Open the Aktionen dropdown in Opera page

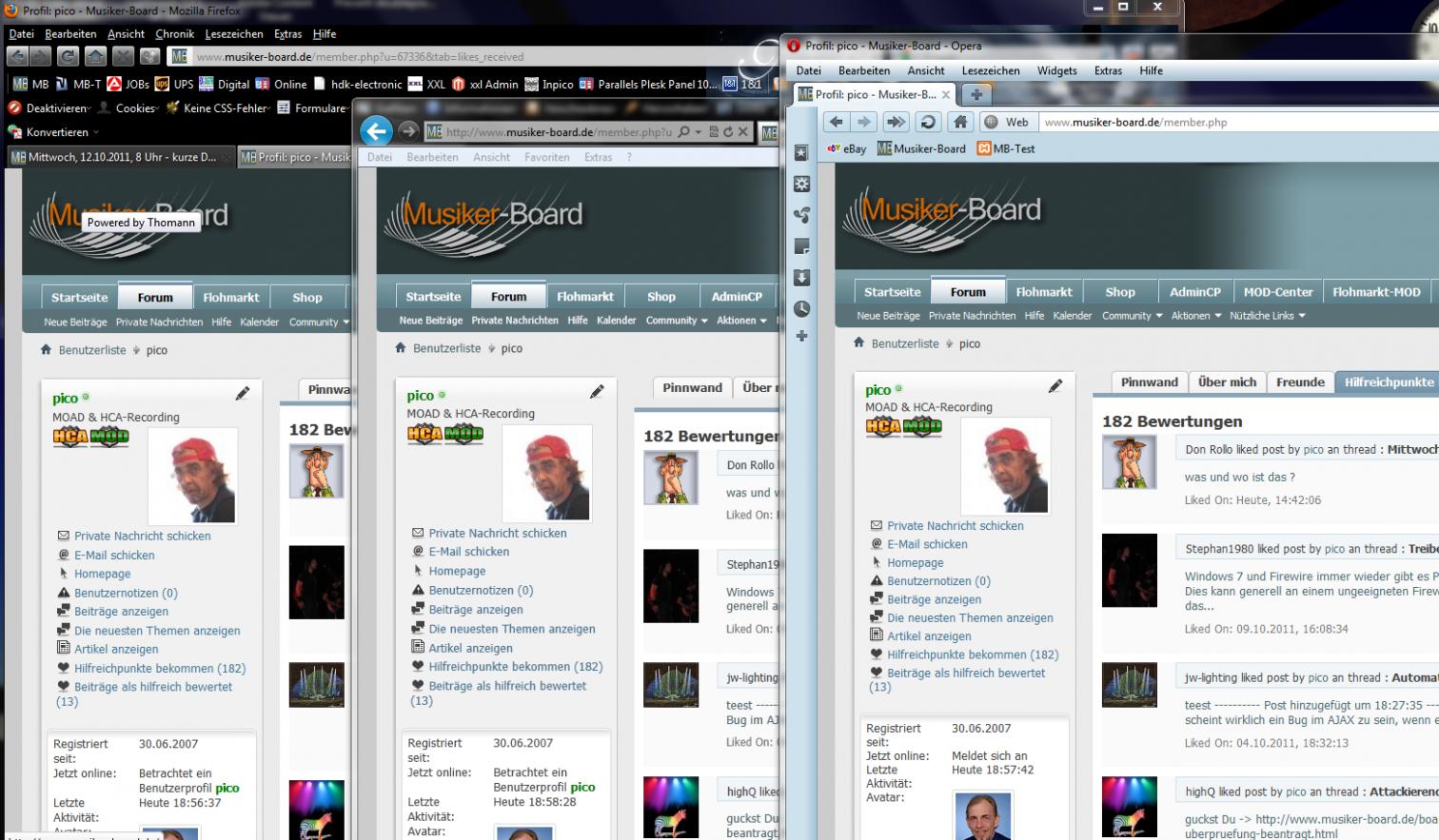pyautogui.click(x=1196, y=316)
